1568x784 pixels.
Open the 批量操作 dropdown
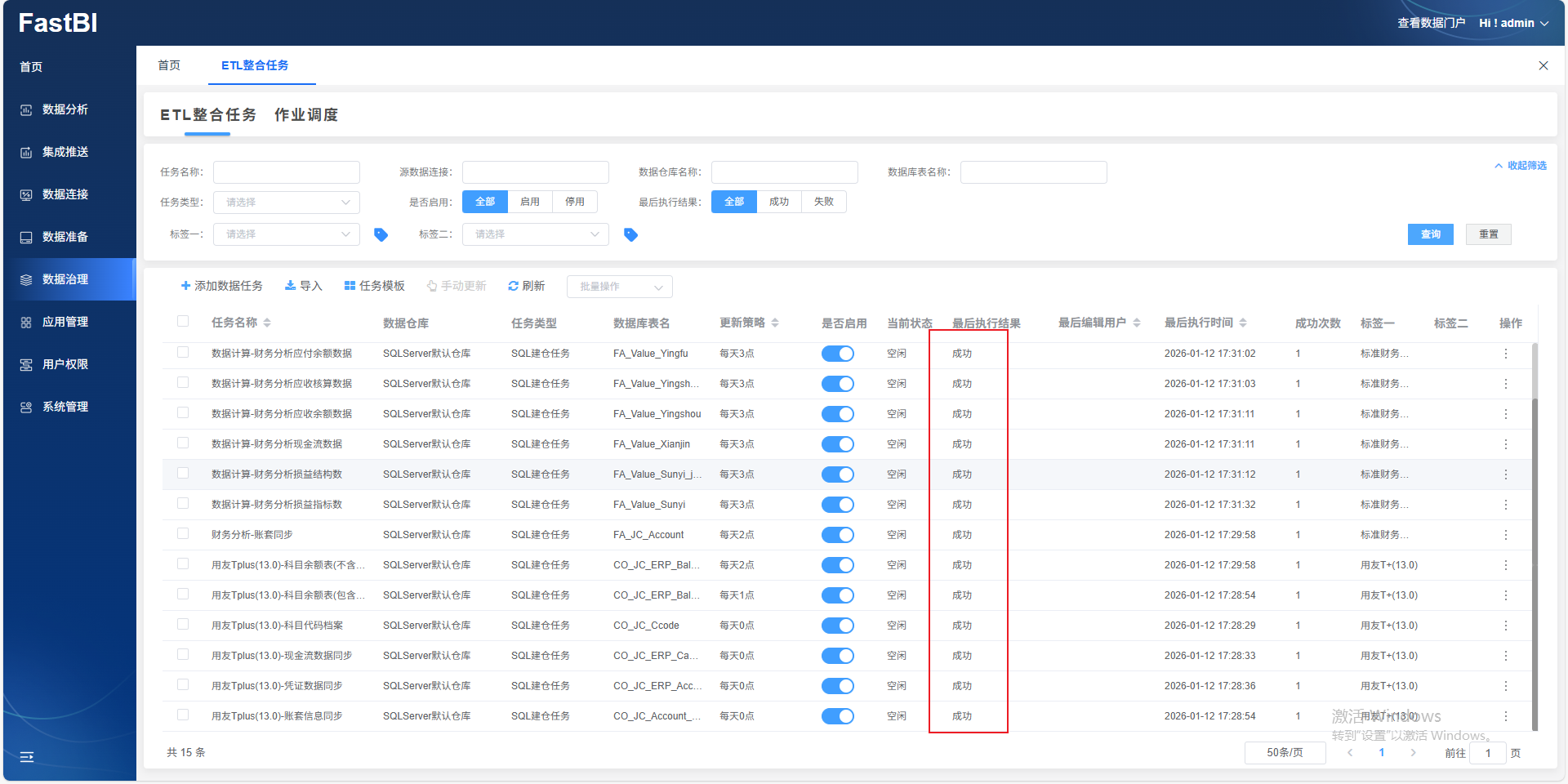619,287
